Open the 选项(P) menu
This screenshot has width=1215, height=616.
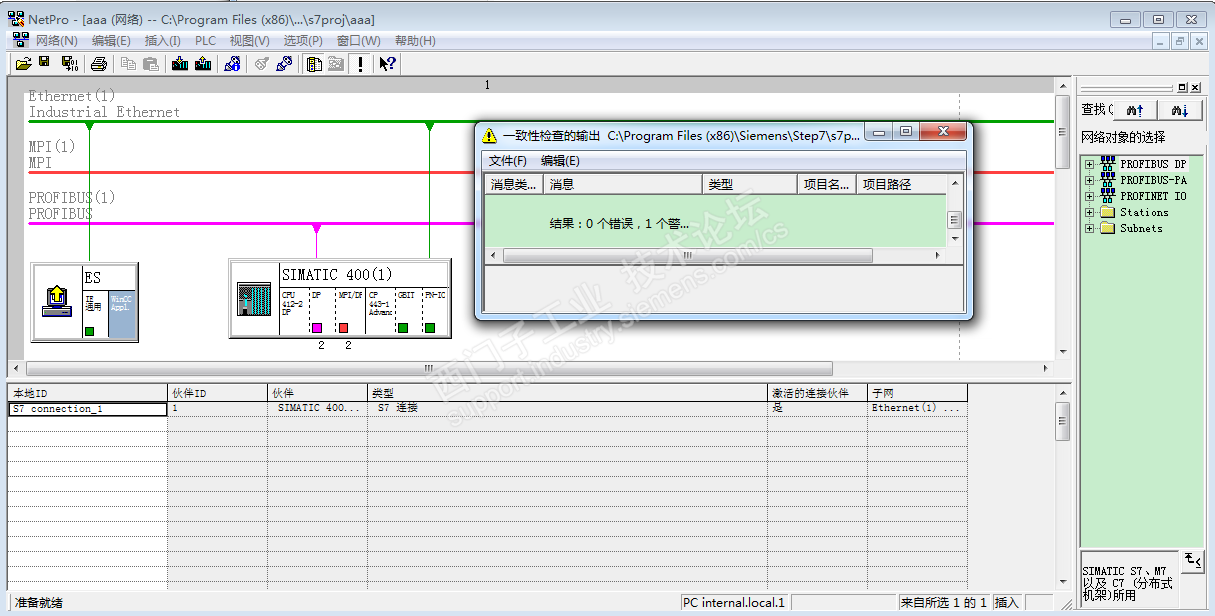[x=303, y=41]
